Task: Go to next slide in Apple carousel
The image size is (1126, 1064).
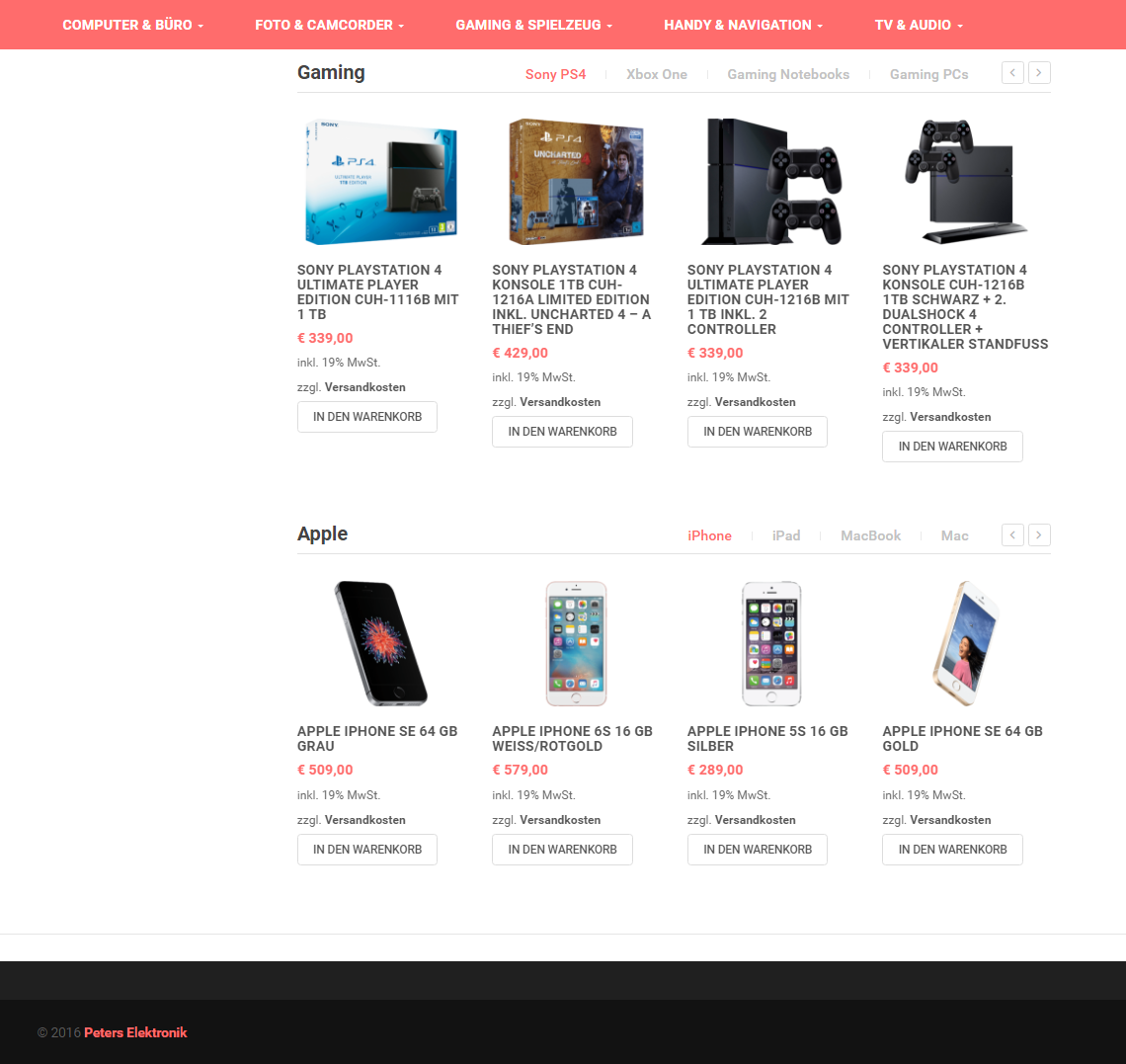Action: pos(1039,534)
